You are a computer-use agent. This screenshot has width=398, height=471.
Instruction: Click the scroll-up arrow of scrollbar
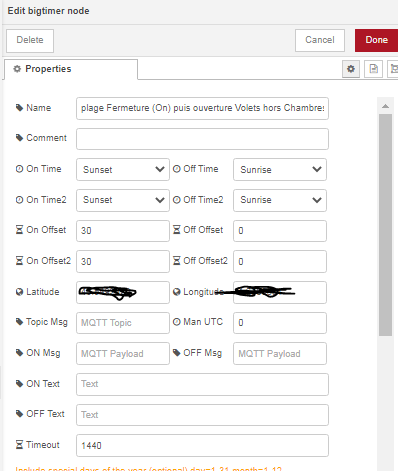click(385, 106)
